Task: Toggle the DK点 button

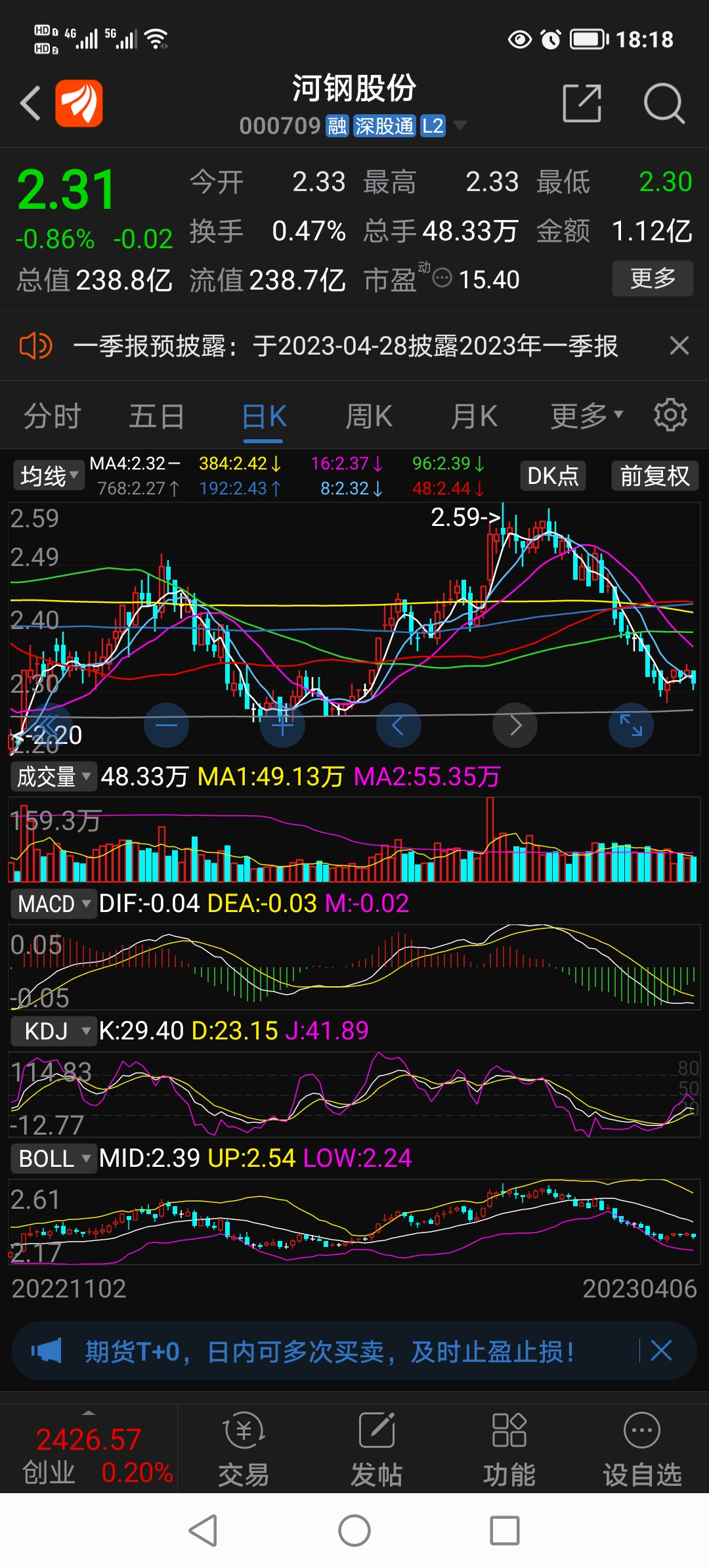Action: coord(553,475)
